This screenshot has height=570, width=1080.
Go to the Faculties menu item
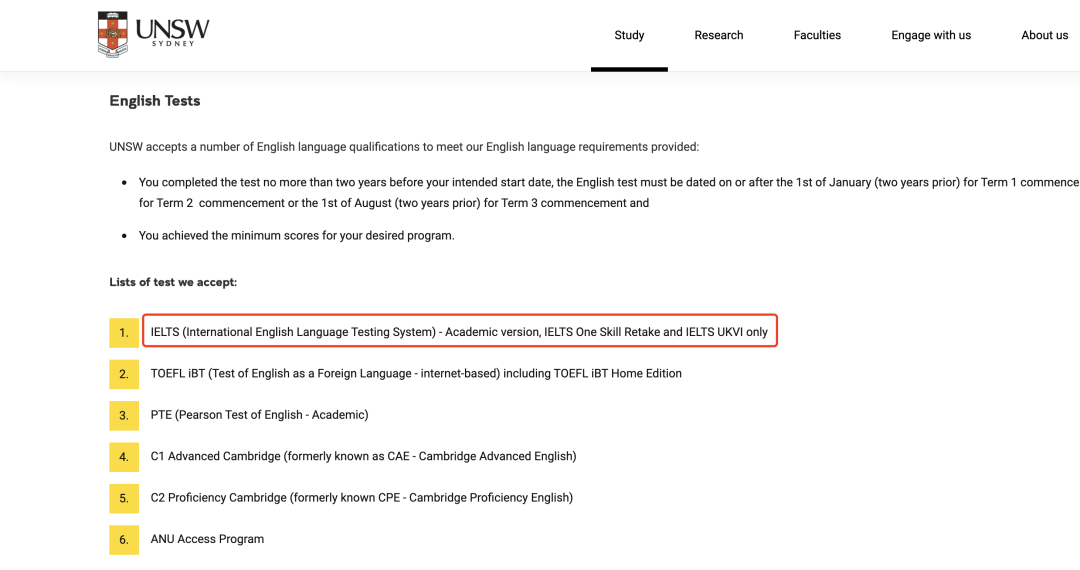click(817, 35)
